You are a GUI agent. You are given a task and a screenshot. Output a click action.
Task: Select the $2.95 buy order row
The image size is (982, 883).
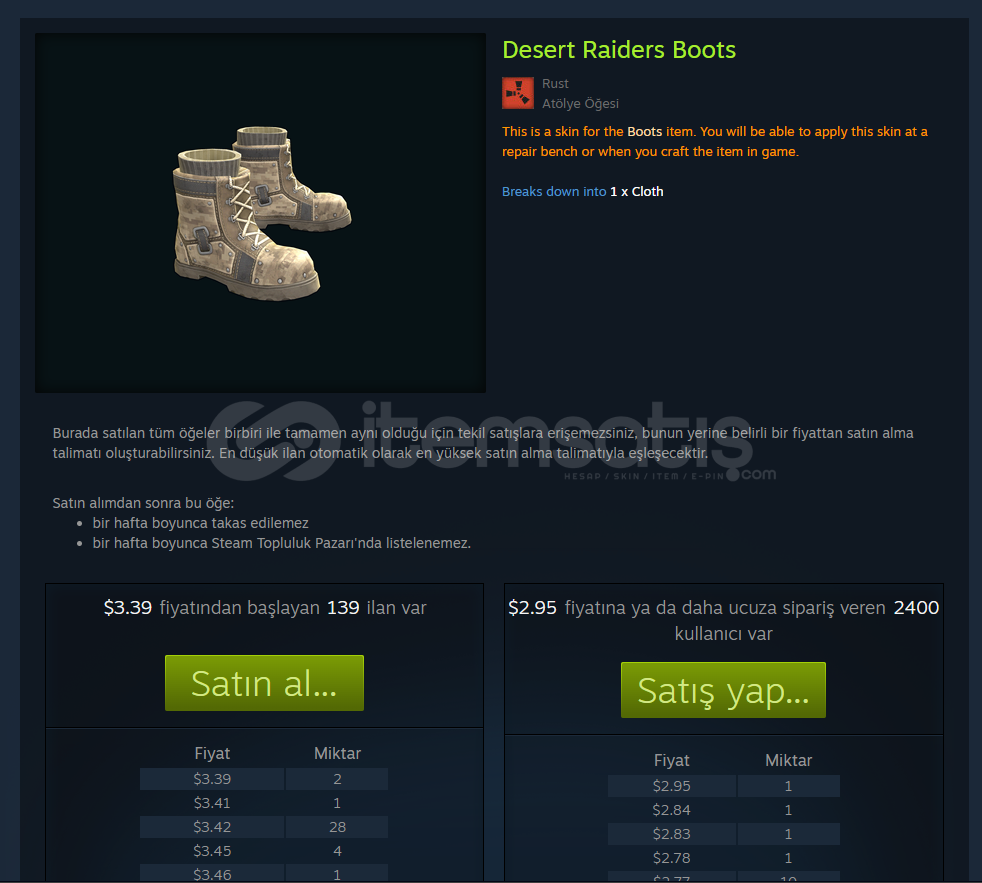click(723, 785)
